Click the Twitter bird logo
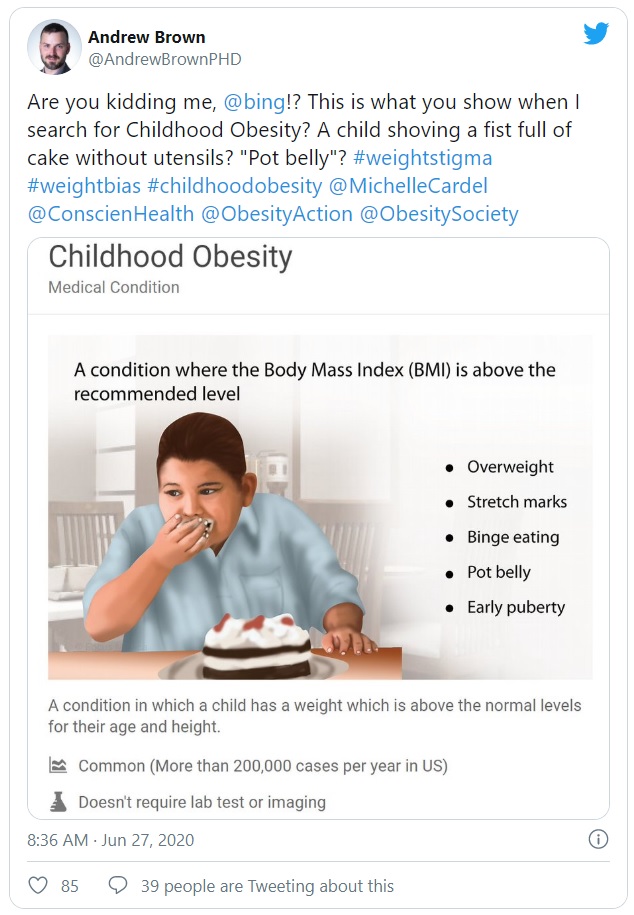This screenshot has height=915, width=634. (597, 33)
